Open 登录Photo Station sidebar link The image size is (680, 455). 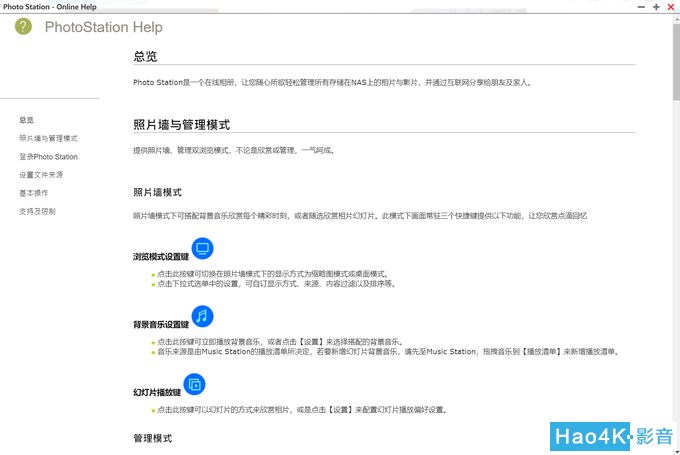pos(49,157)
